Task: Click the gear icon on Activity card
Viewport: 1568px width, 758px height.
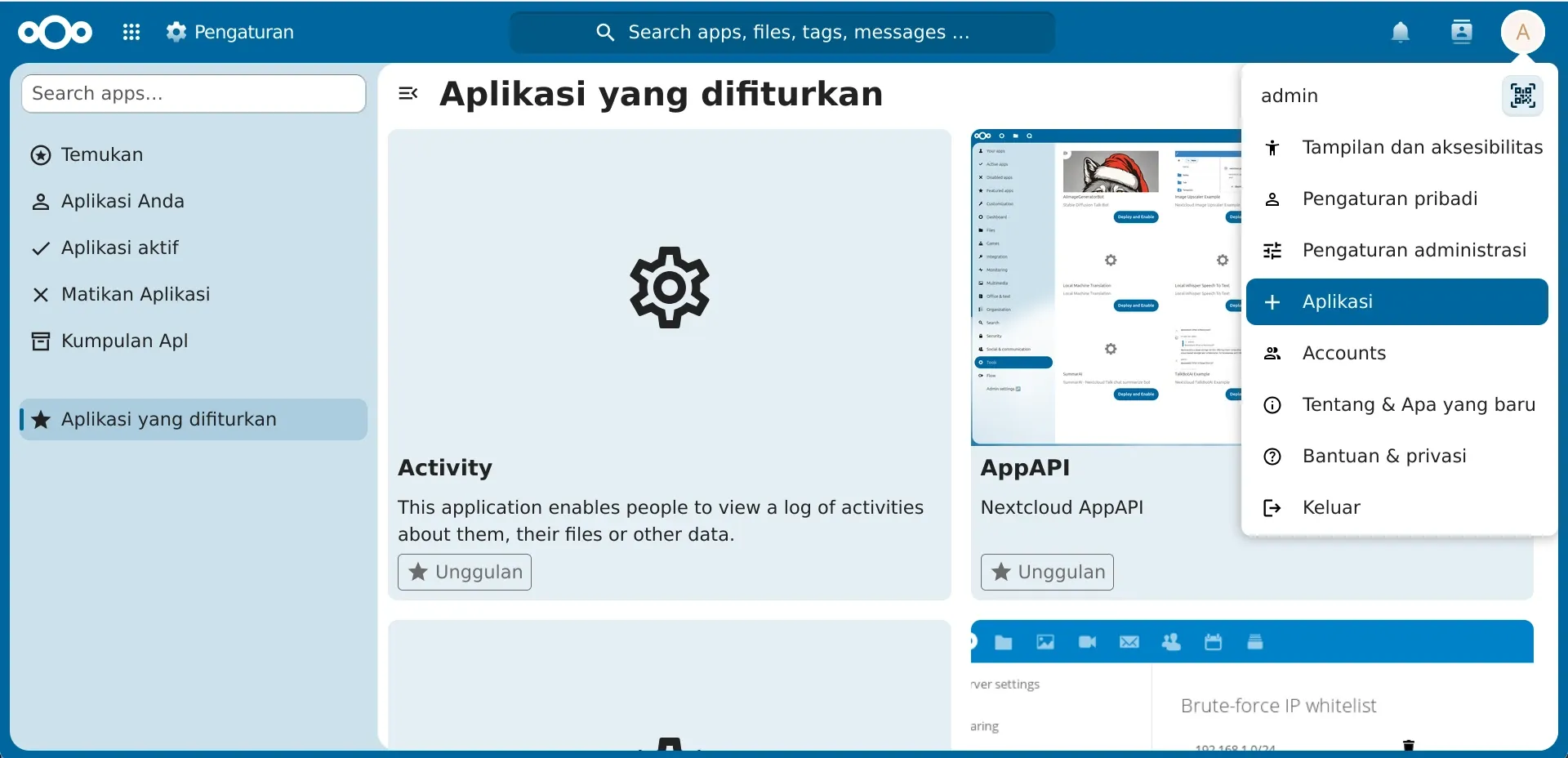Action: point(670,288)
